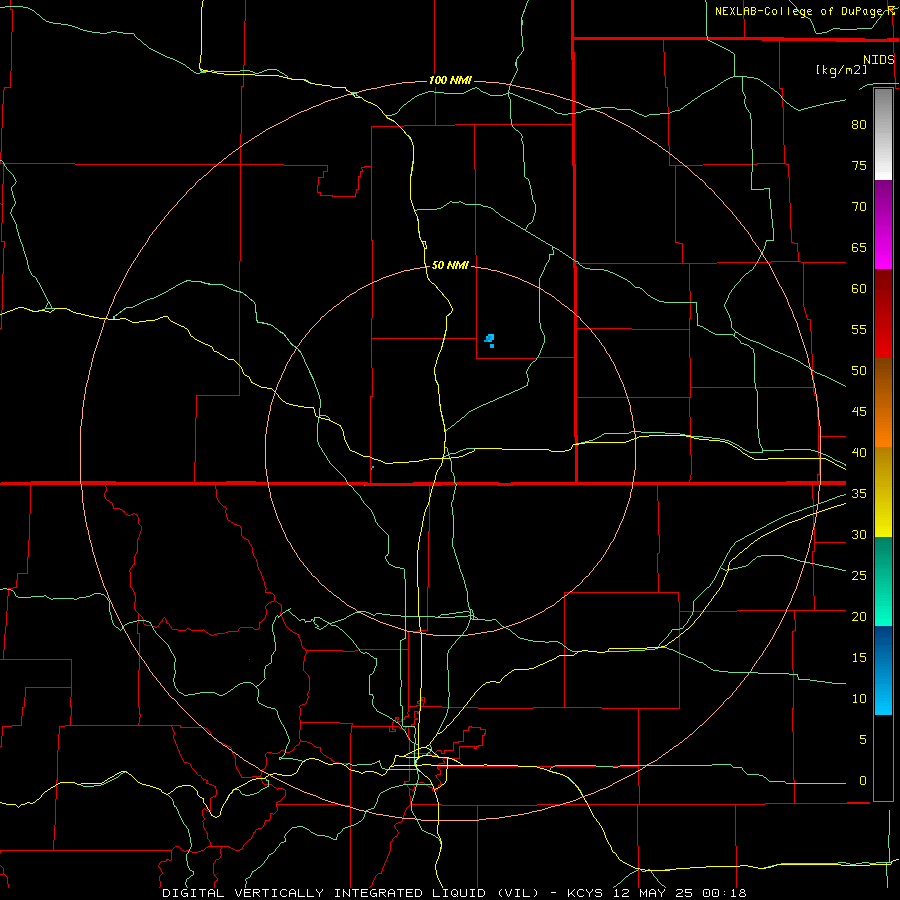Click the magenta segment of the color scale

coord(883,224)
